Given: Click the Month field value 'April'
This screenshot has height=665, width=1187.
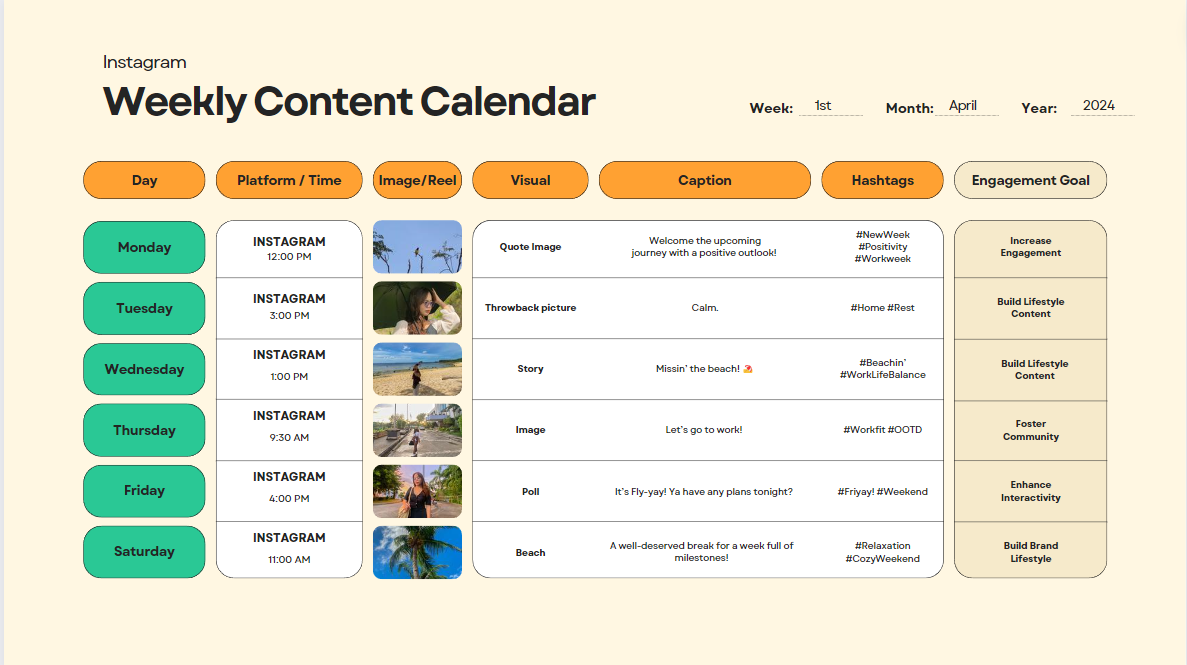Looking at the screenshot, I should pyautogui.click(x=963, y=105).
